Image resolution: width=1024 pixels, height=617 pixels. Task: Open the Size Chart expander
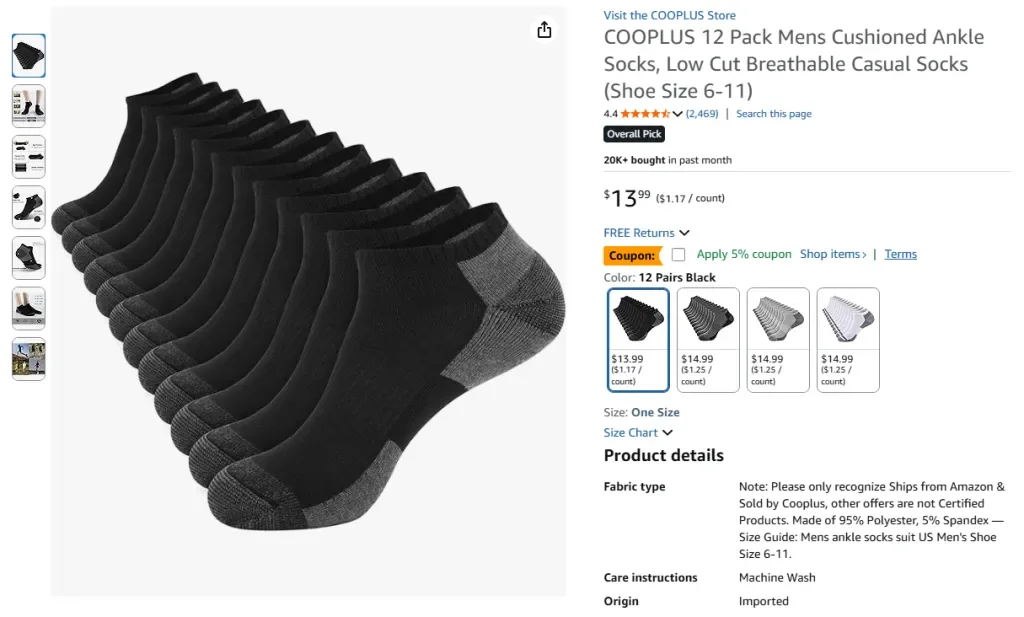667,433
